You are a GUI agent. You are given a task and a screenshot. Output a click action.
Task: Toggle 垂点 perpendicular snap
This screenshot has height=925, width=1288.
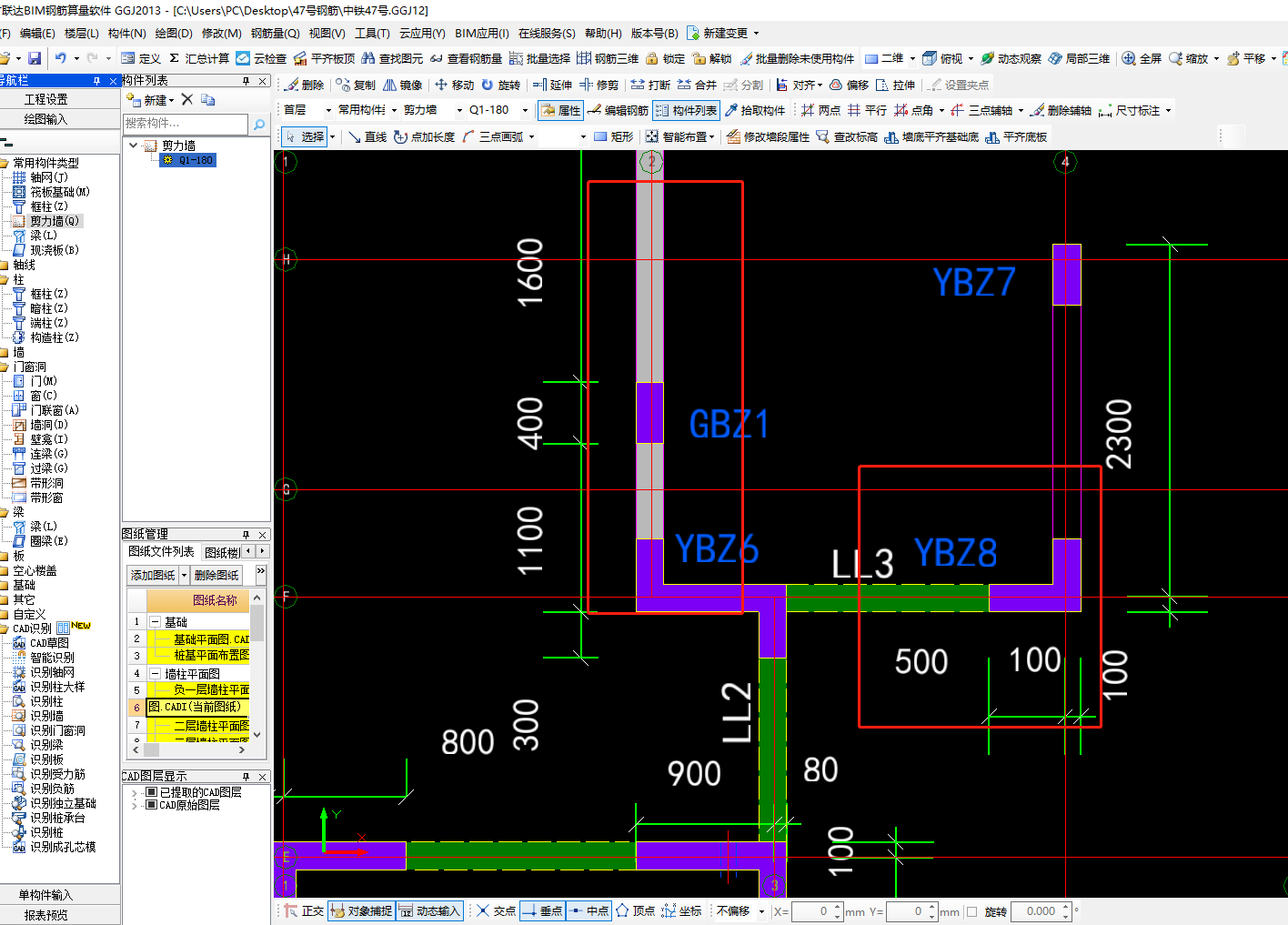coord(542,910)
